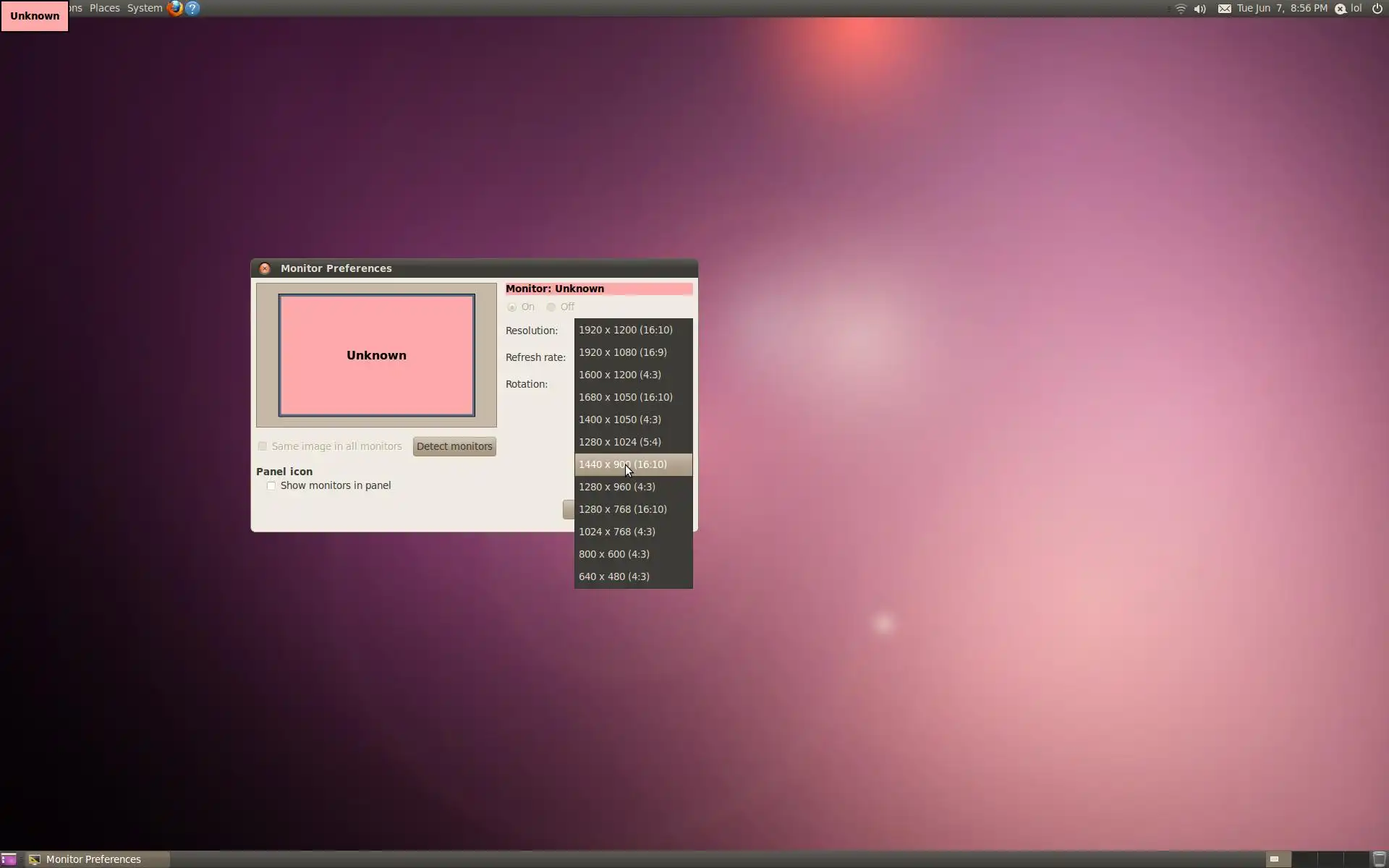Image resolution: width=1389 pixels, height=868 pixels.
Task: Pick 1024 x 768 (4:3) resolution
Action: click(616, 532)
